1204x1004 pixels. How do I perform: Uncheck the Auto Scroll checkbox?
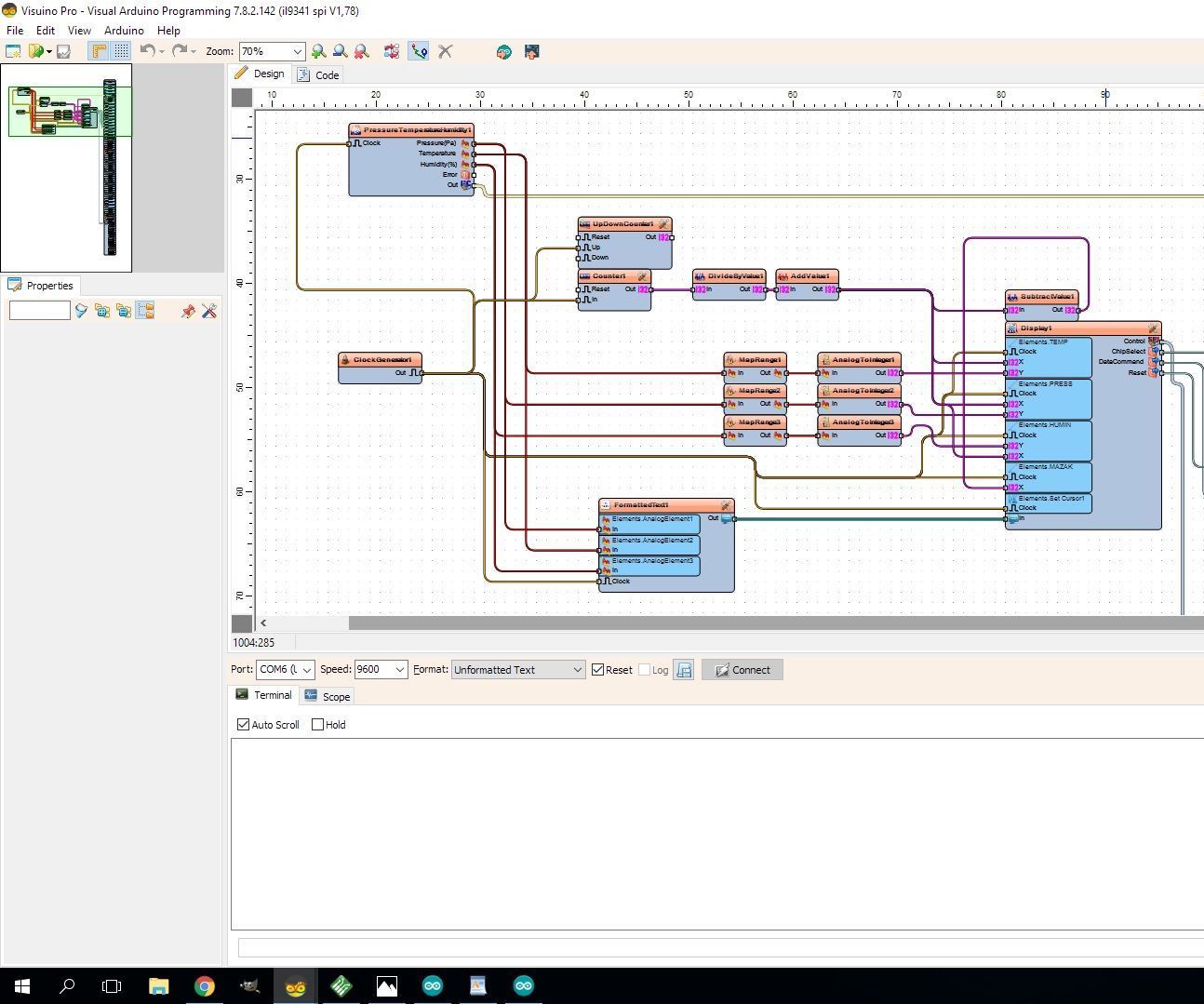(x=244, y=725)
